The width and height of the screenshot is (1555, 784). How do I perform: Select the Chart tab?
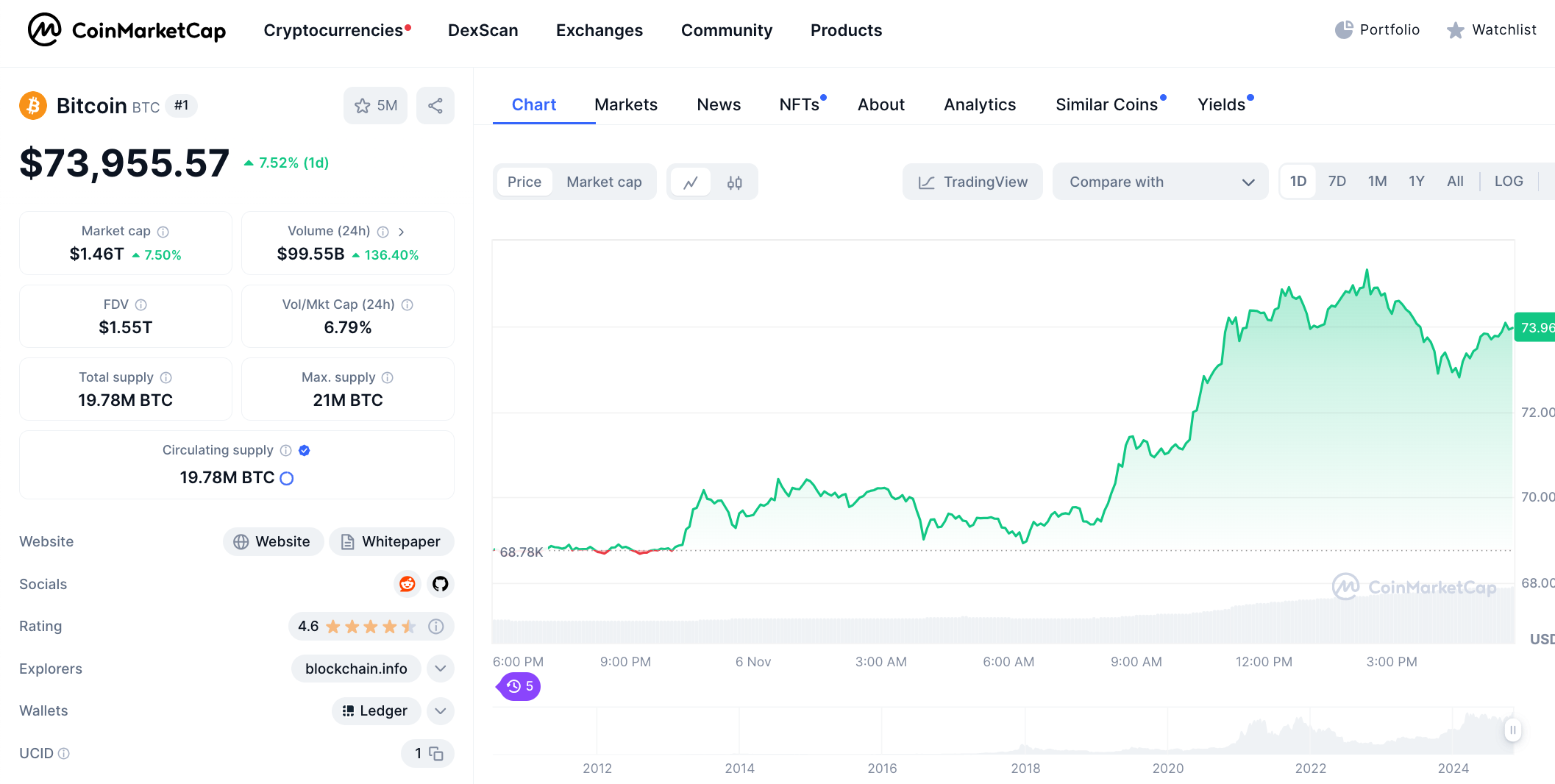point(534,104)
